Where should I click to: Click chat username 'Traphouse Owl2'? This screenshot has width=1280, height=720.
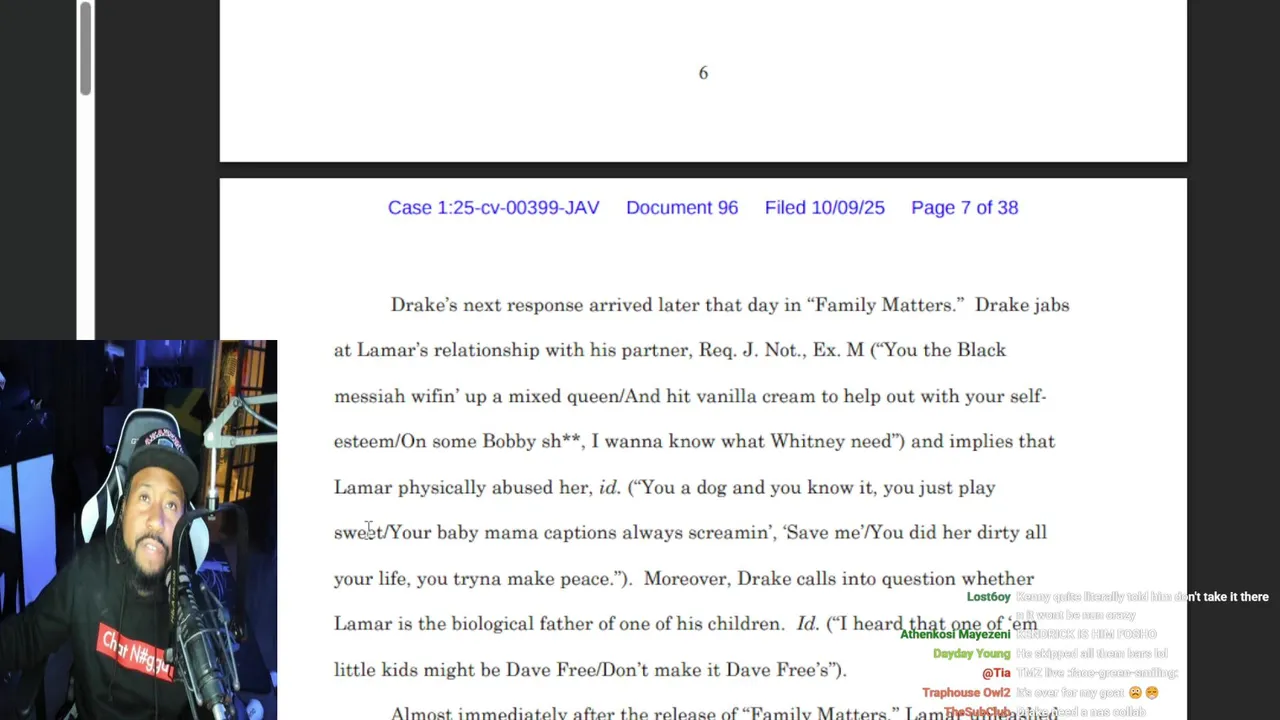point(966,692)
